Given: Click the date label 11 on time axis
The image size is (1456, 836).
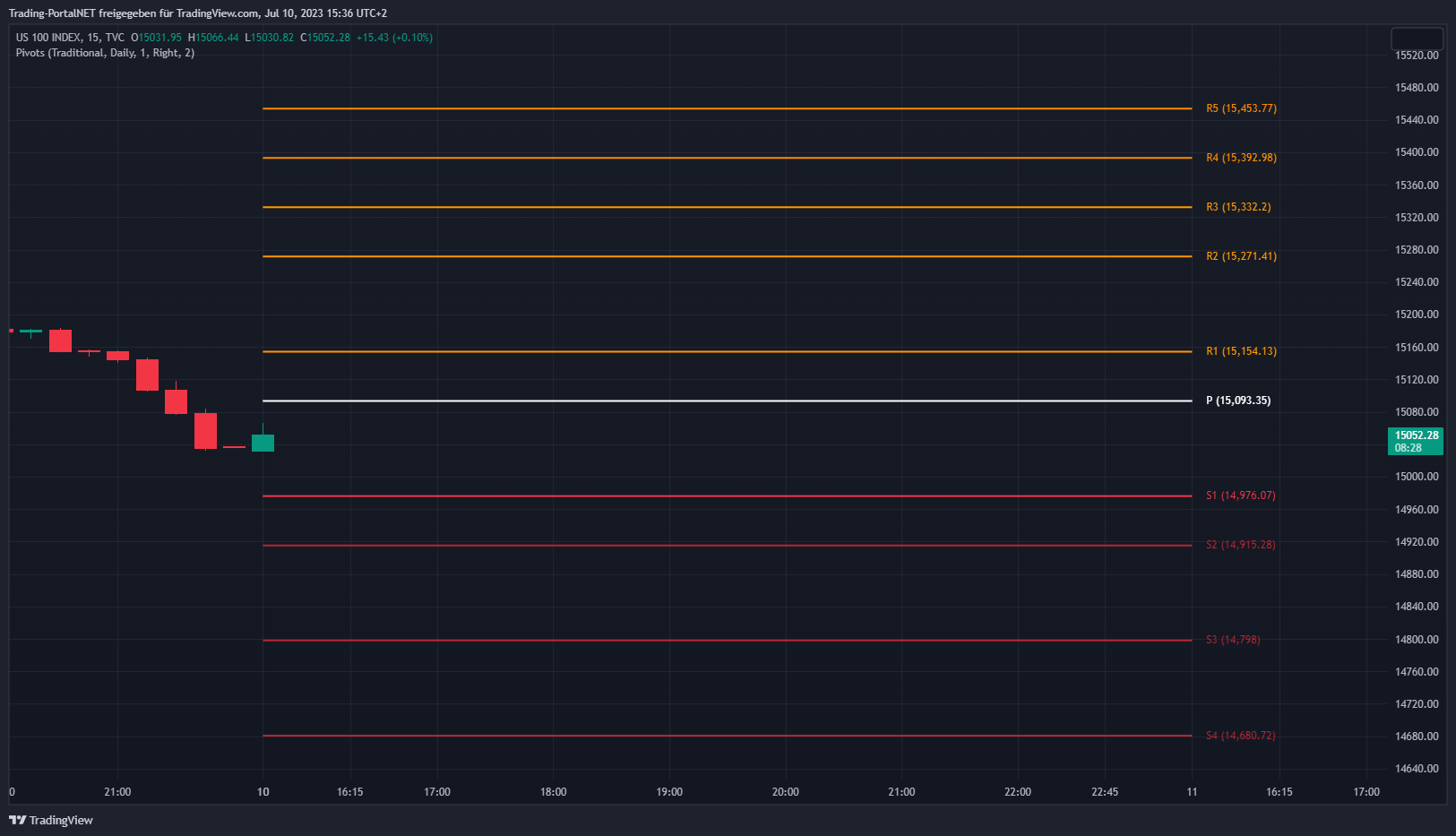Looking at the screenshot, I should coord(1192,792).
